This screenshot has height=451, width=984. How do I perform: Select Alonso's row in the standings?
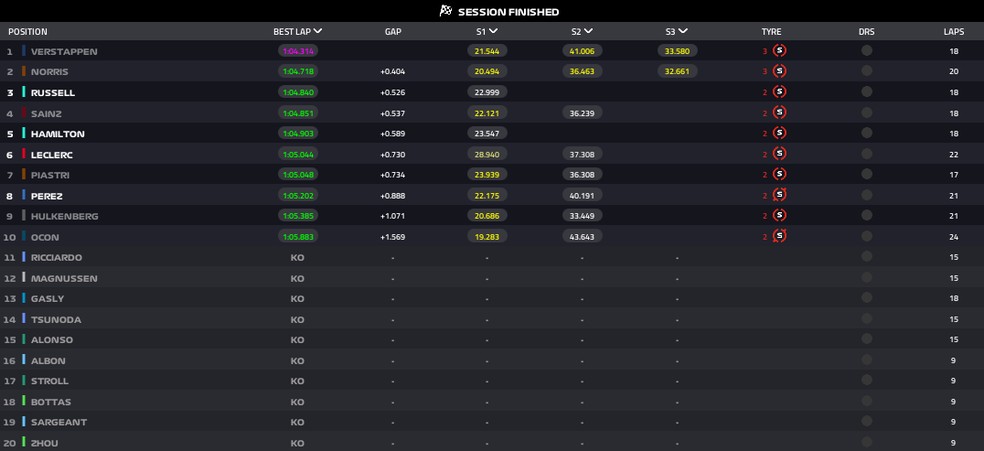click(52, 340)
